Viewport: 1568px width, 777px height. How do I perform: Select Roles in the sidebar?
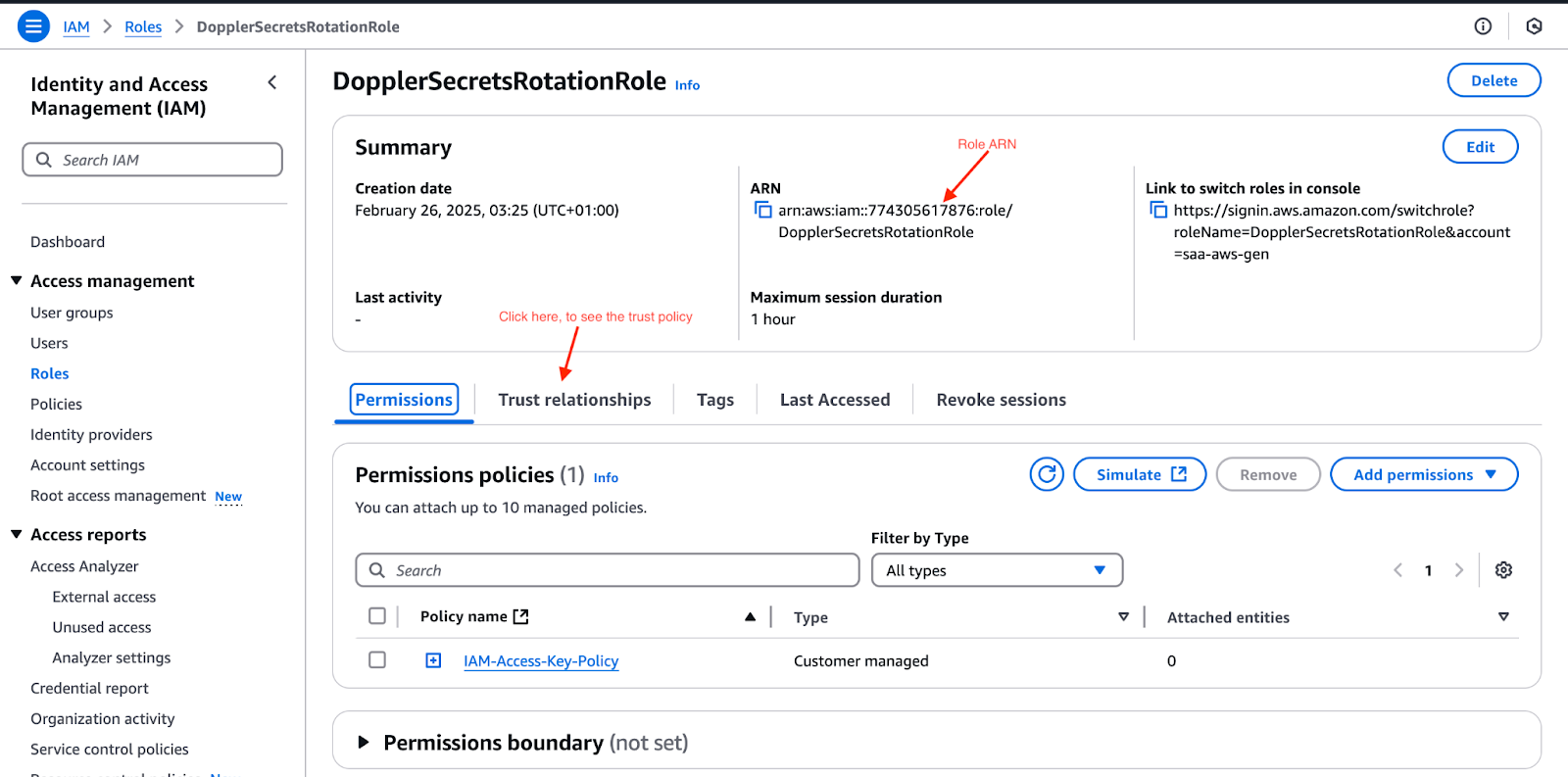[50, 373]
